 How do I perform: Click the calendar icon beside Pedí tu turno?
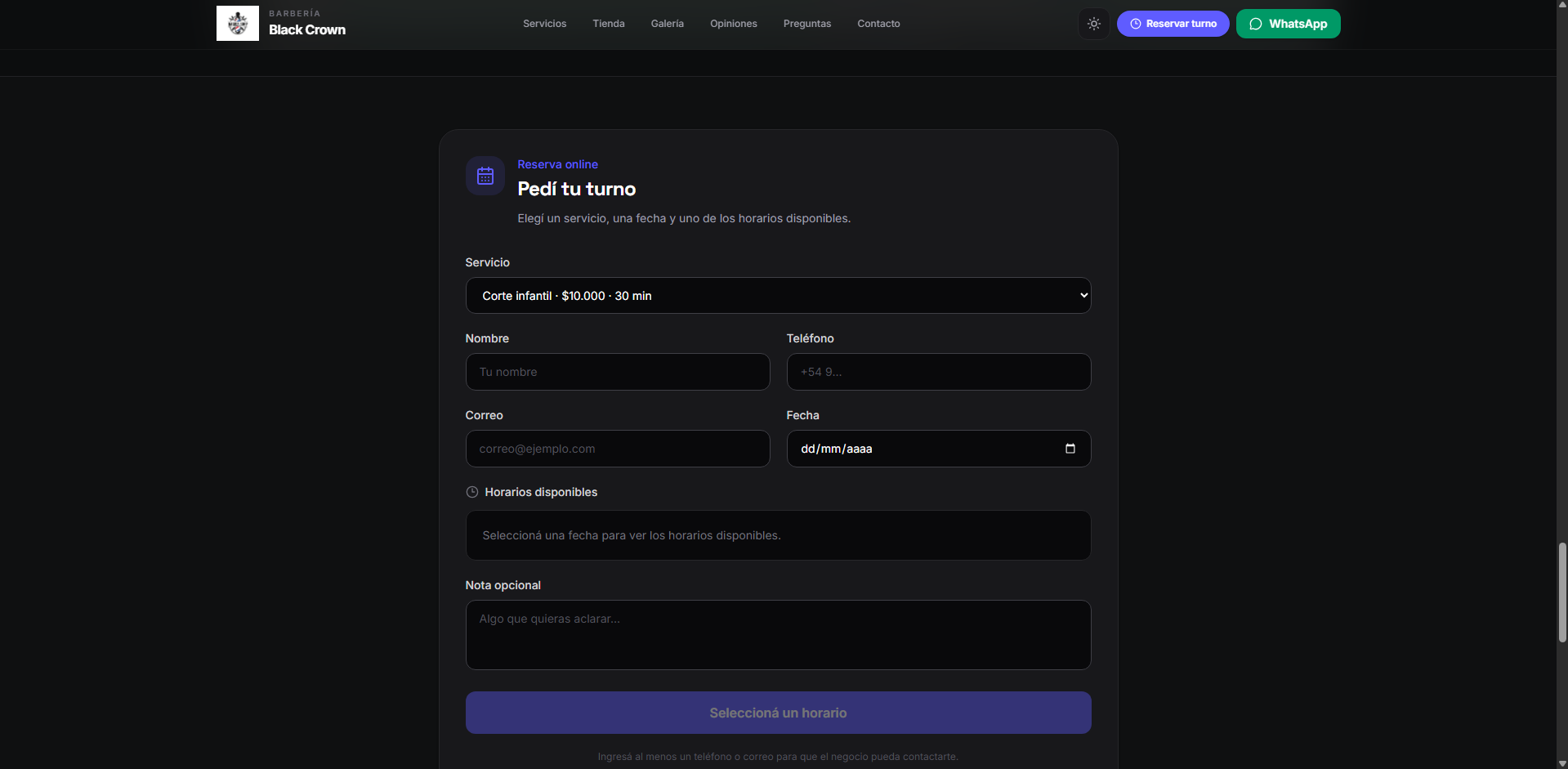tap(485, 176)
